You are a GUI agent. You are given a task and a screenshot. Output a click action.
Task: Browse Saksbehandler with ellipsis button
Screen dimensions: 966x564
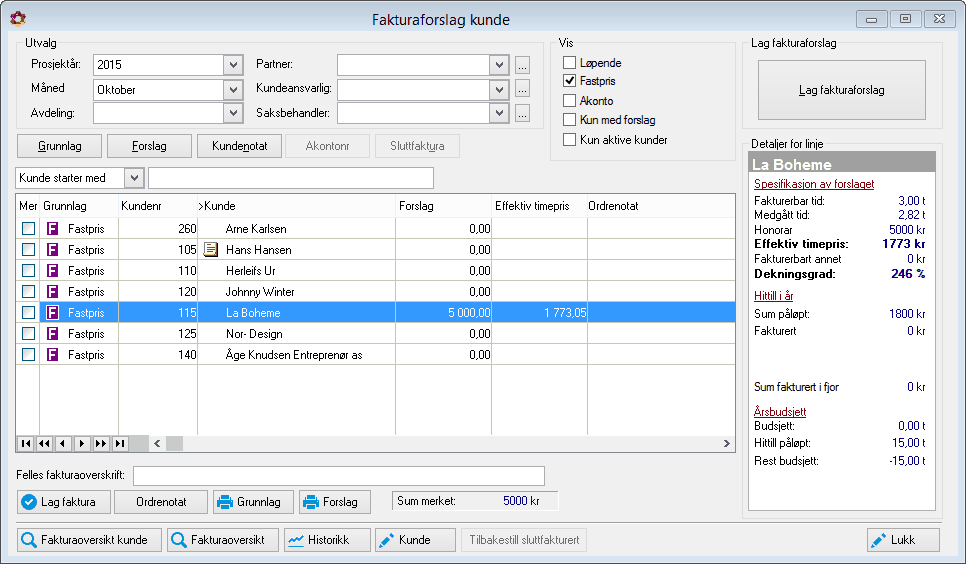522,113
